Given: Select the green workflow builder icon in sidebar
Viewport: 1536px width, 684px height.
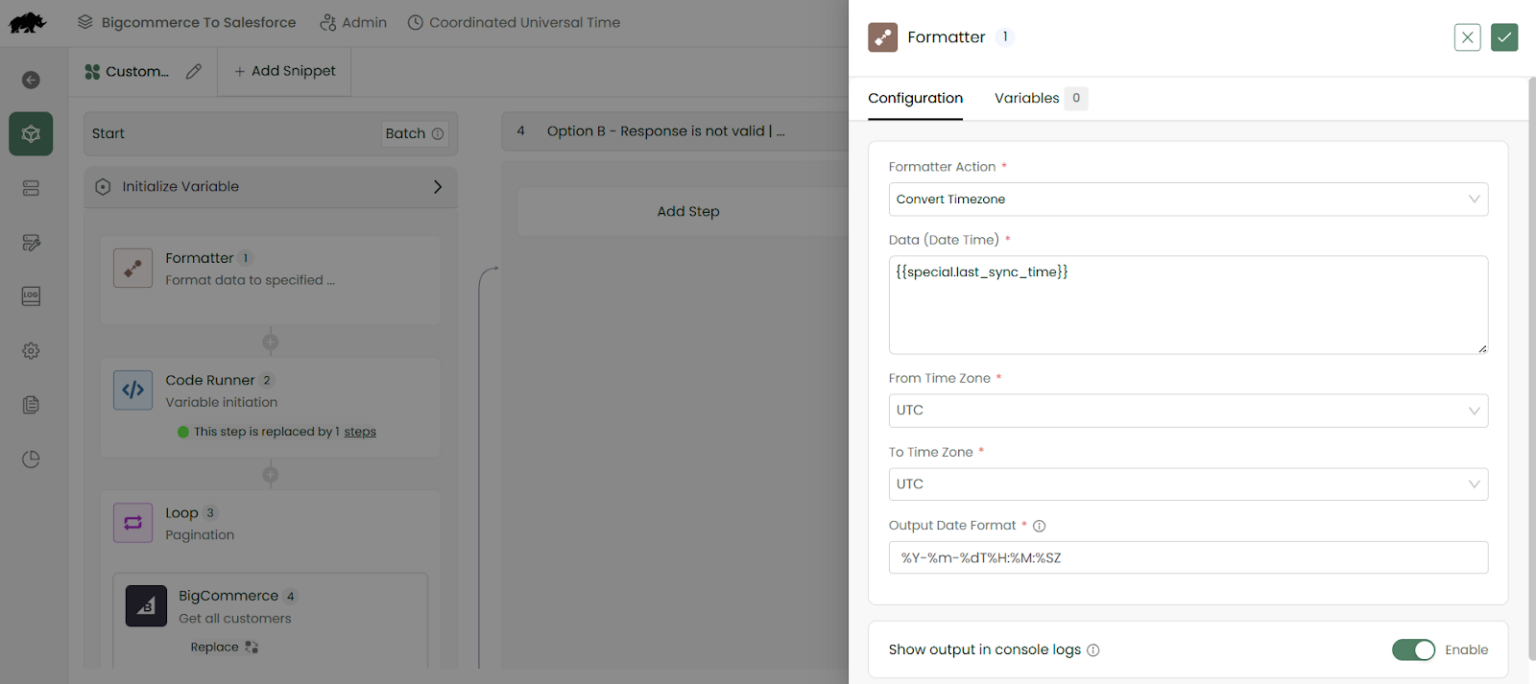Looking at the screenshot, I should pyautogui.click(x=30, y=133).
